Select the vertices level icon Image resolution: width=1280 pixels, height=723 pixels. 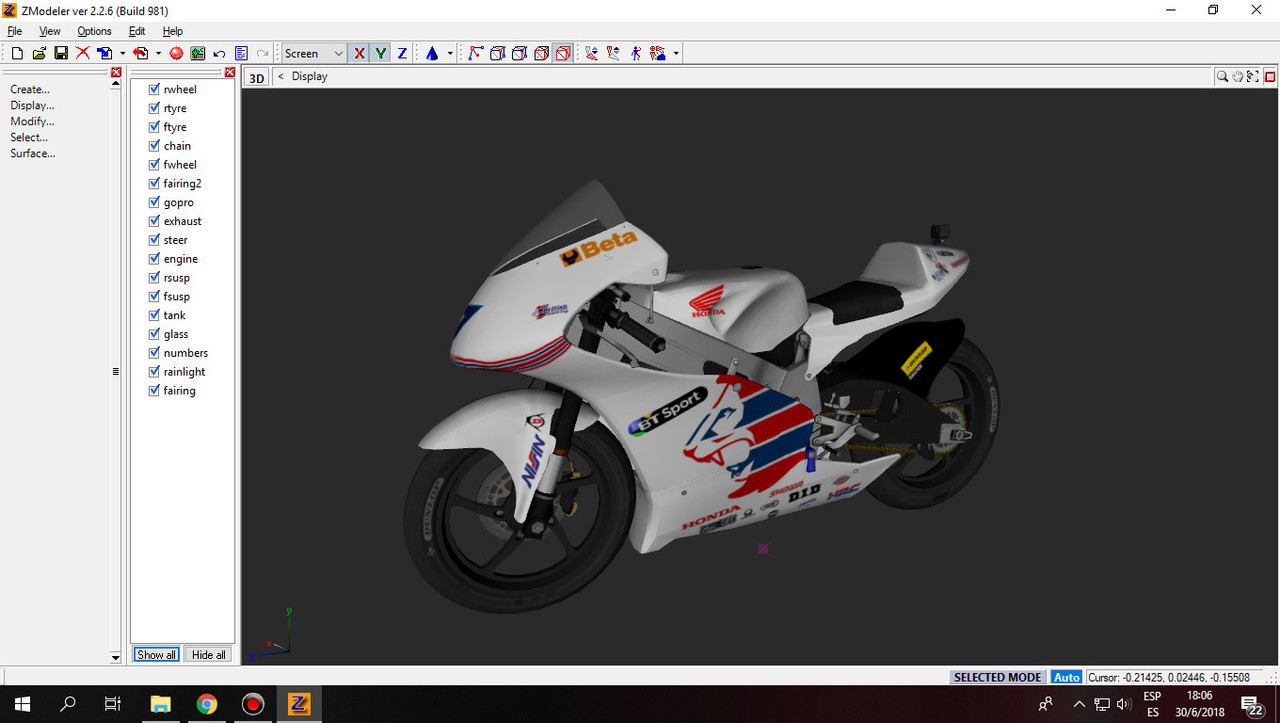[476, 53]
